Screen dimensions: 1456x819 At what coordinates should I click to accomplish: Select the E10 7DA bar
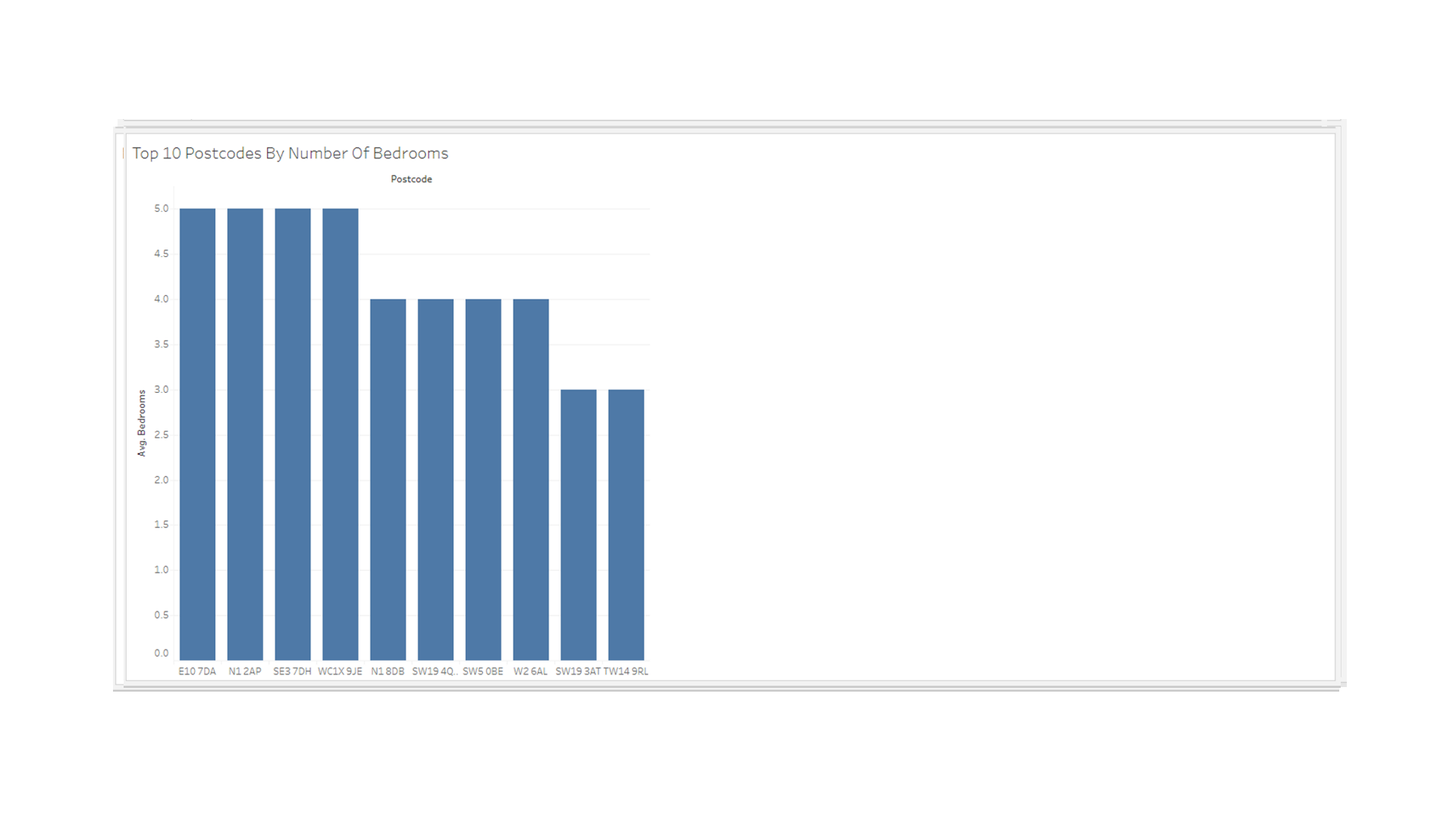(197, 435)
